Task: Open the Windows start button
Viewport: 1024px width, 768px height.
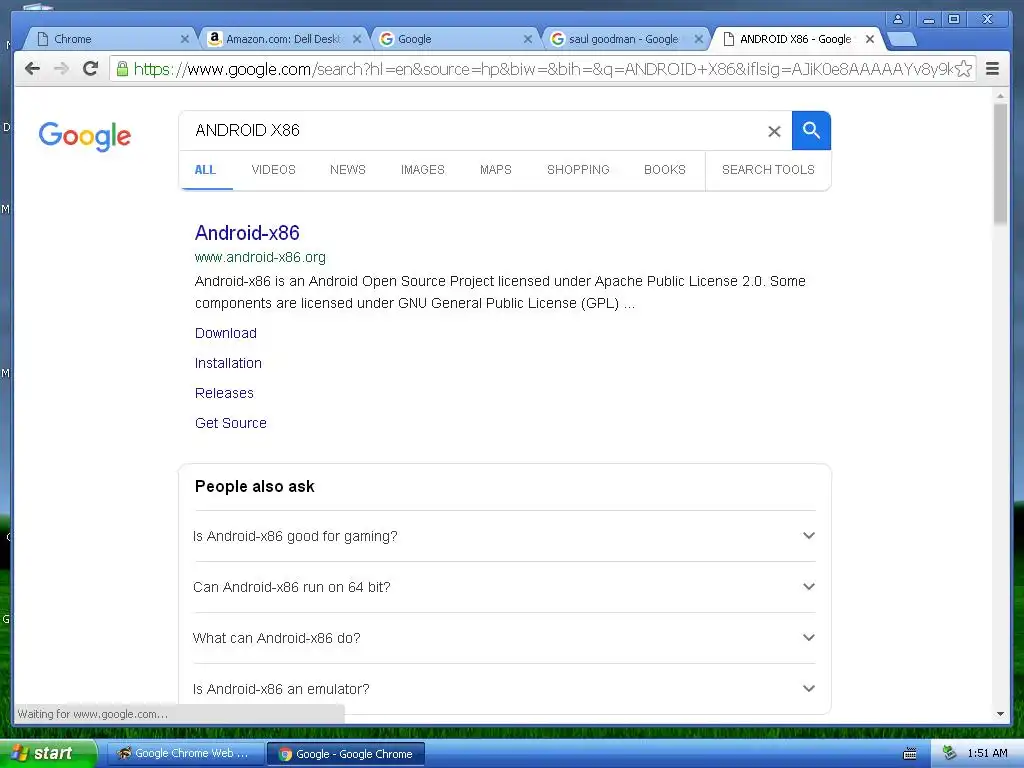Action: coord(47,754)
